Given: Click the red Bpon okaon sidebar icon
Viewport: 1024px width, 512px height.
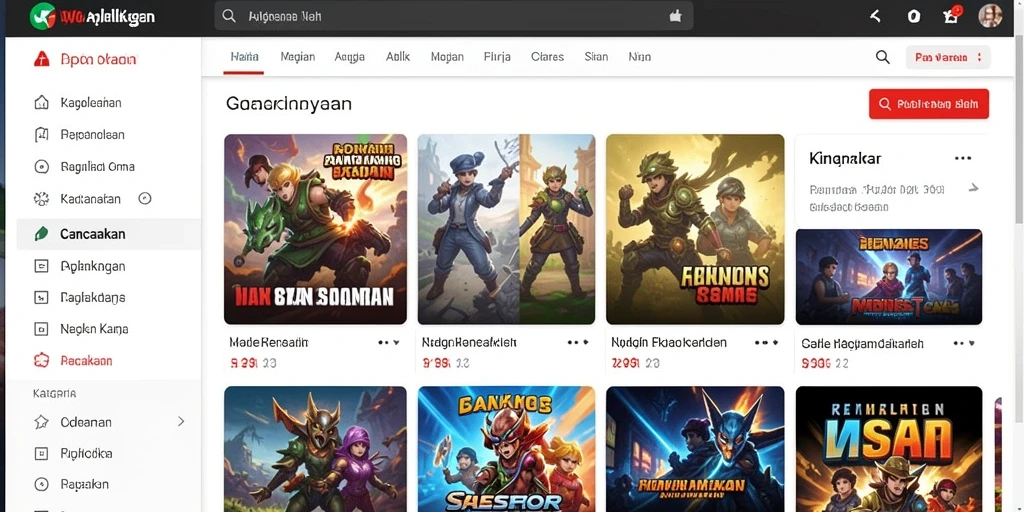Looking at the screenshot, I should coord(41,59).
